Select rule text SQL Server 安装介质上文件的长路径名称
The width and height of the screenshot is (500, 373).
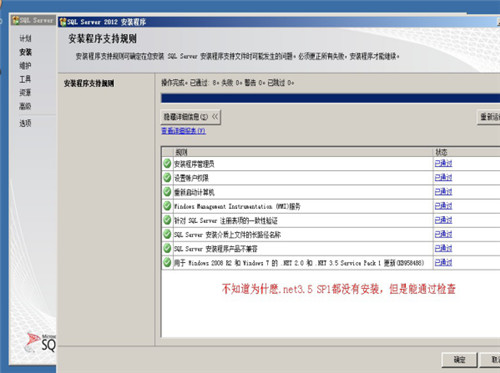point(227,235)
